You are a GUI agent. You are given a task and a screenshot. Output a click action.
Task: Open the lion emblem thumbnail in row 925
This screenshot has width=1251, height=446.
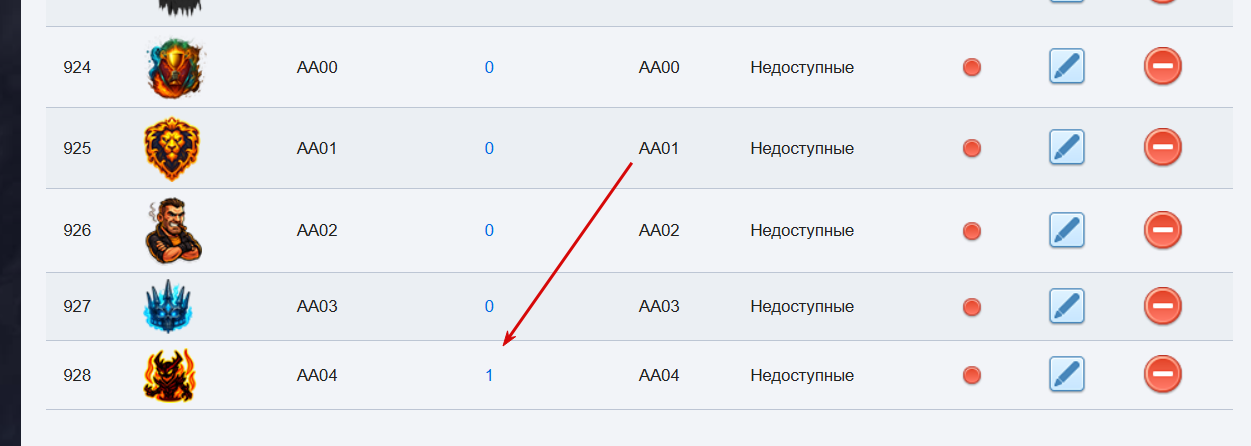point(172,149)
